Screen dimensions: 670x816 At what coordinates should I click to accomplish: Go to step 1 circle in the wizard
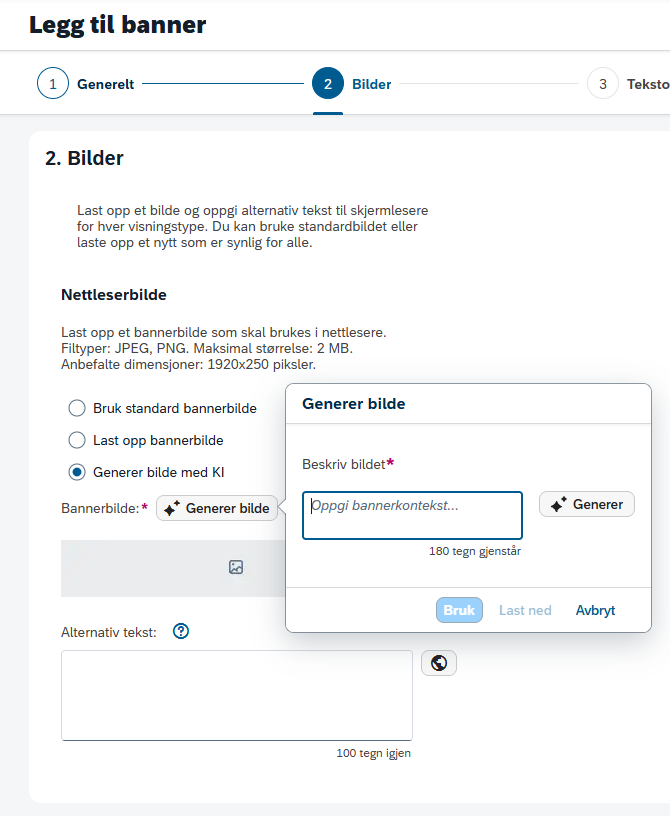pos(53,83)
